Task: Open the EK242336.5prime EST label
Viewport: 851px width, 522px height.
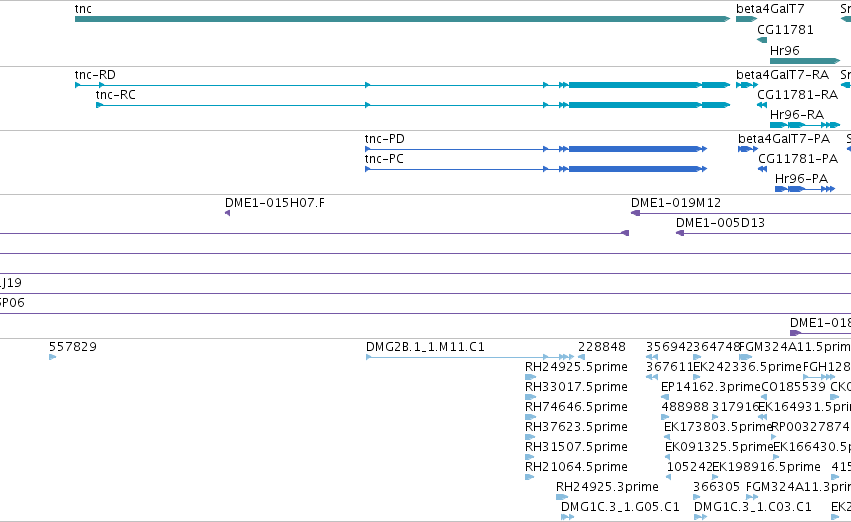Action: click(x=747, y=366)
